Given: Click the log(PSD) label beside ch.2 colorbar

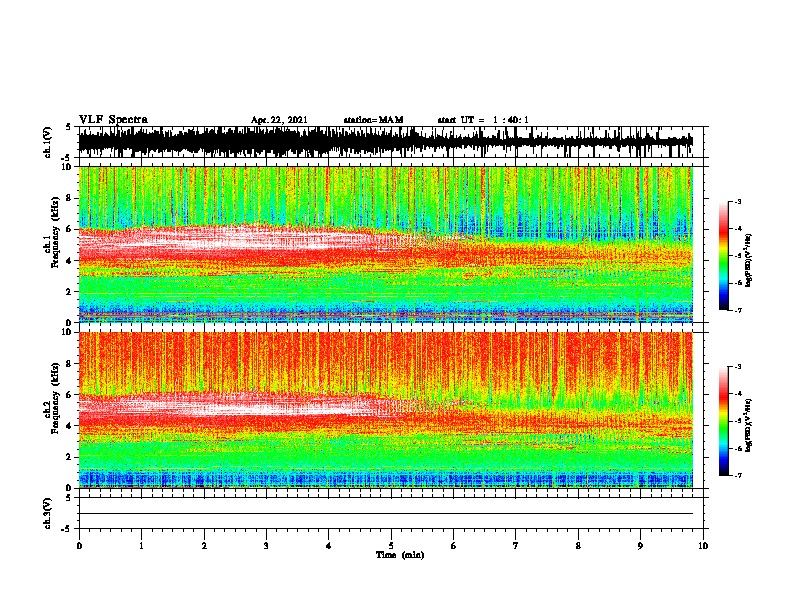Looking at the screenshot, I should (749, 425).
